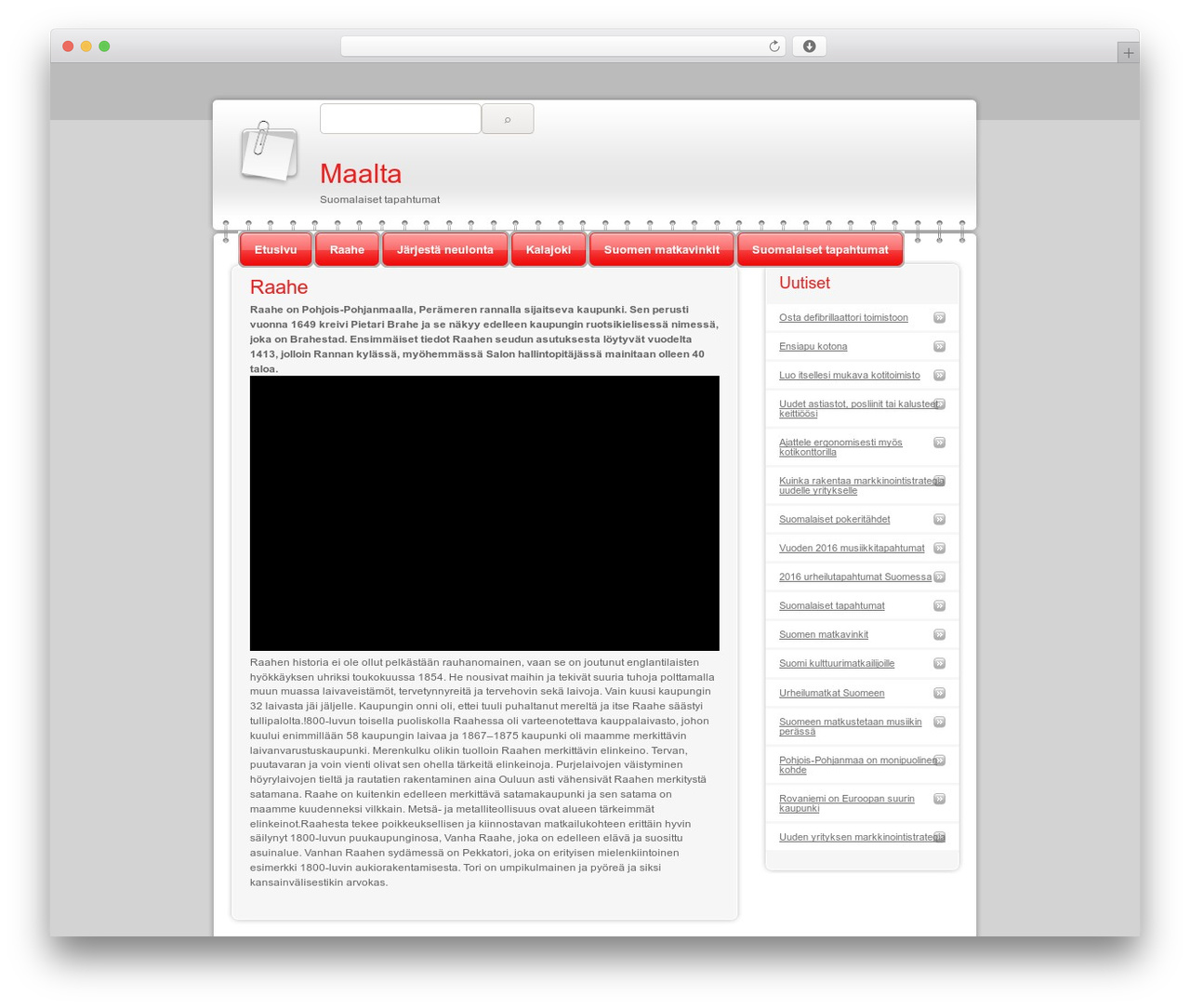Click the browser reload icon
Screen dimensions: 1190x1008
(774, 46)
